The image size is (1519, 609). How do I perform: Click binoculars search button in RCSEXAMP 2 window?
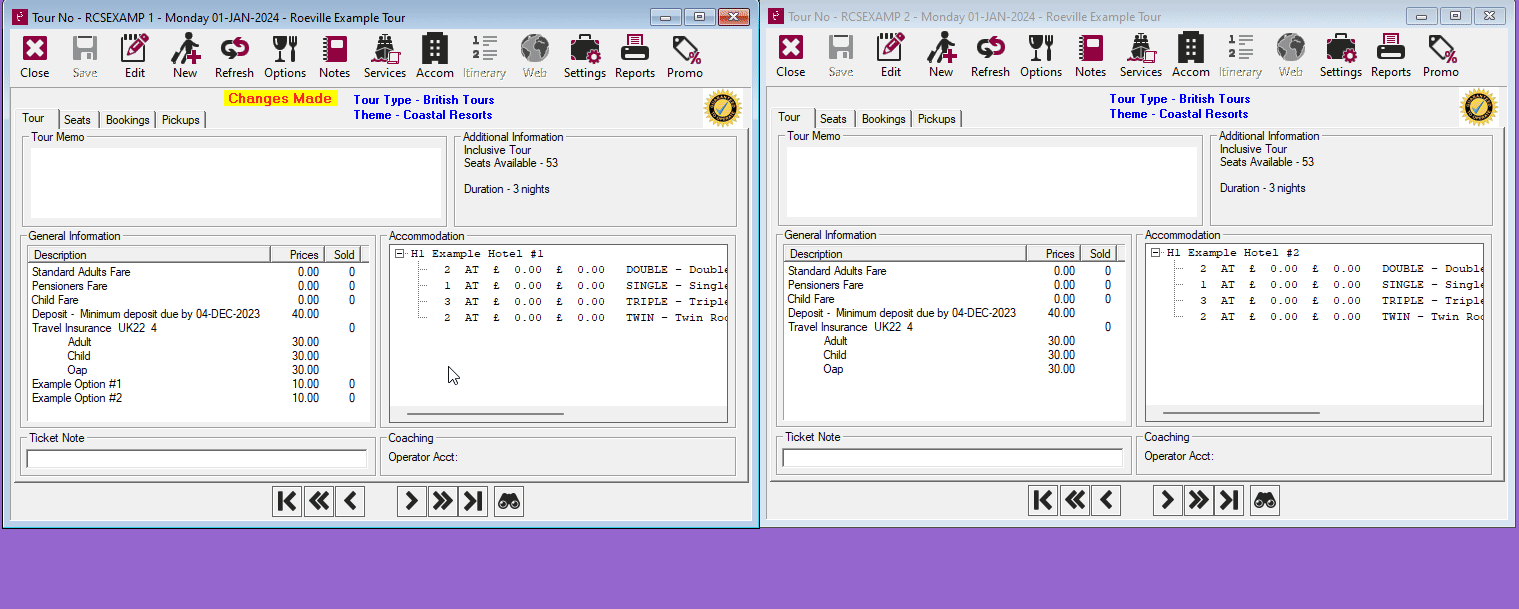[1265, 500]
